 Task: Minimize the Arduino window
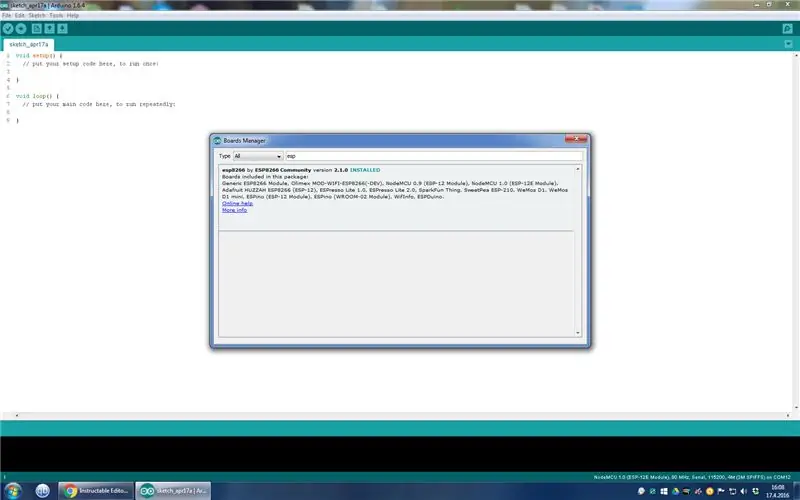[757, 4]
